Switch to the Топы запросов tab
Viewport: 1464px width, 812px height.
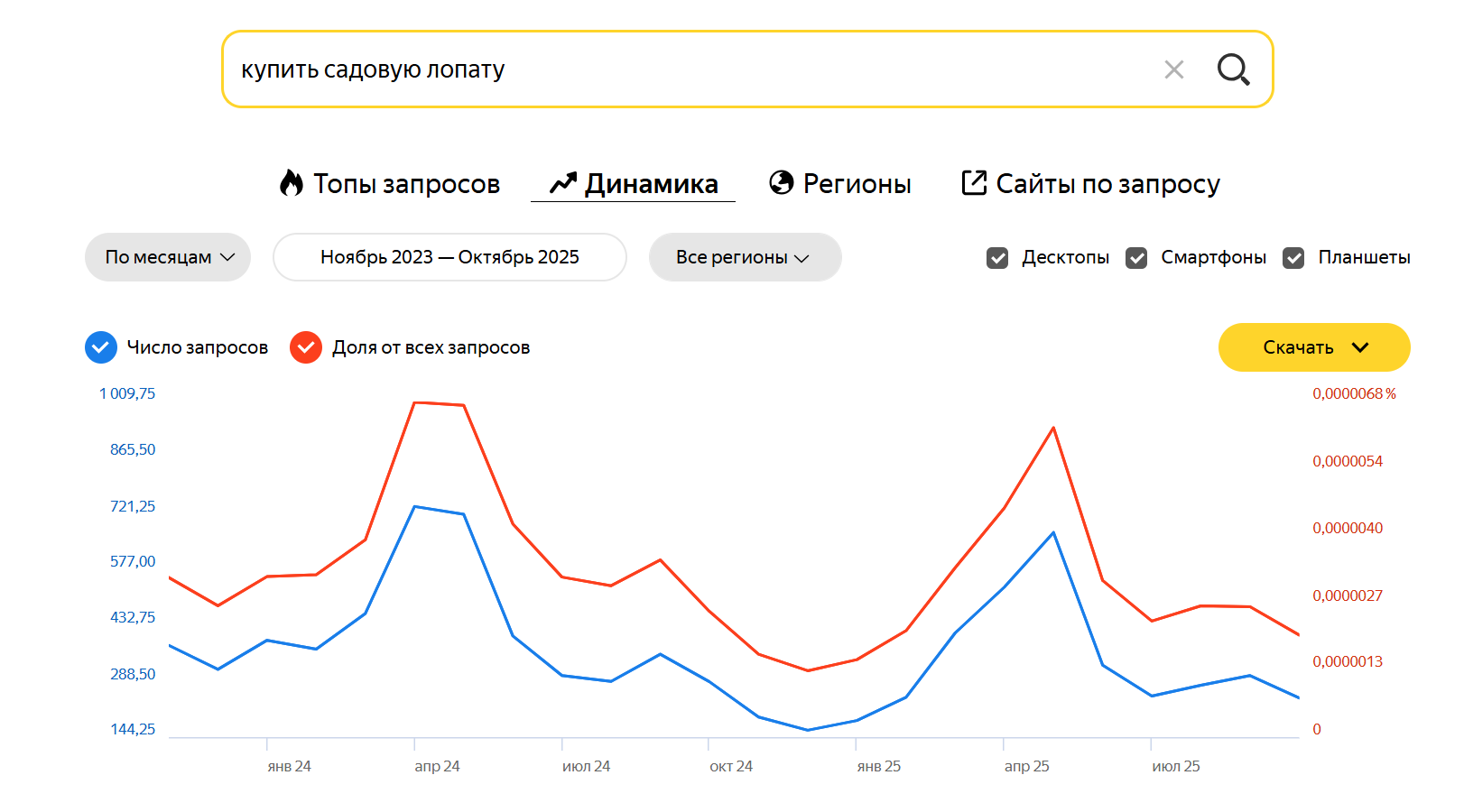pos(406,183)
